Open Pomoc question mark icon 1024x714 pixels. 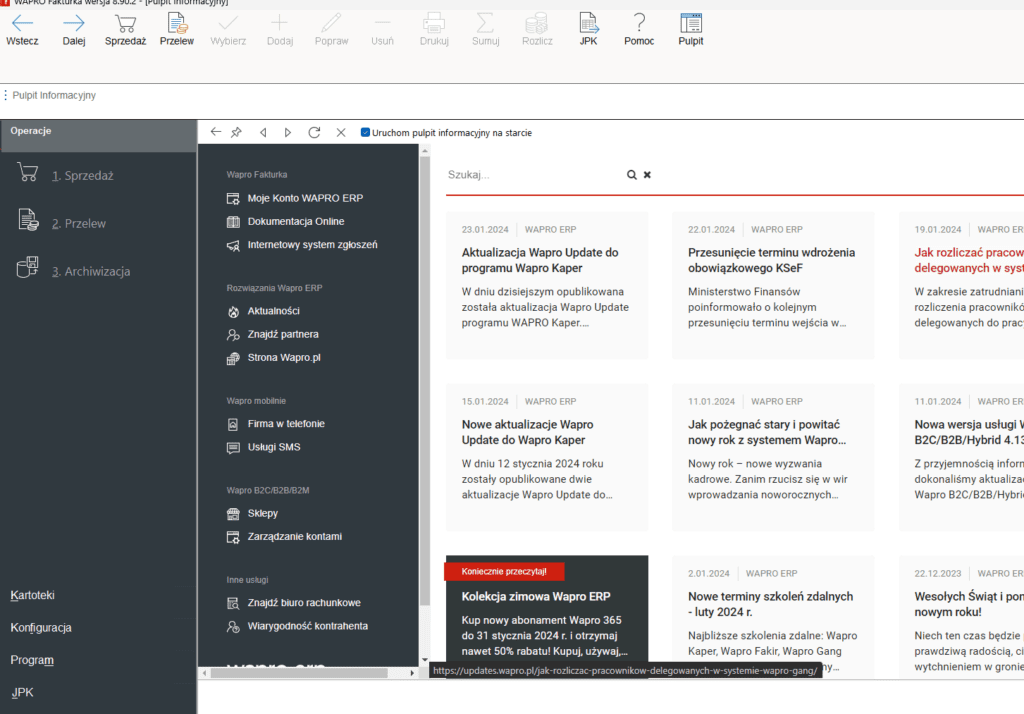click(x=639, y=24)
